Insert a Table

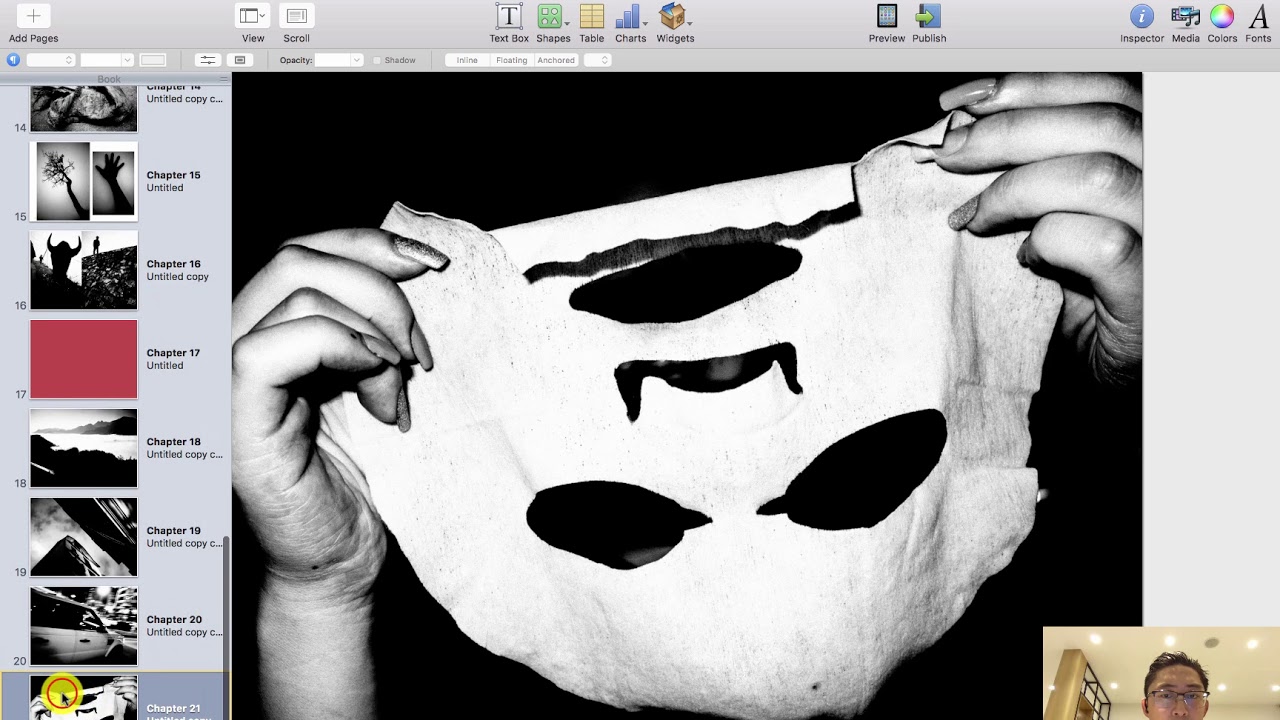click(x=592, y=16)
